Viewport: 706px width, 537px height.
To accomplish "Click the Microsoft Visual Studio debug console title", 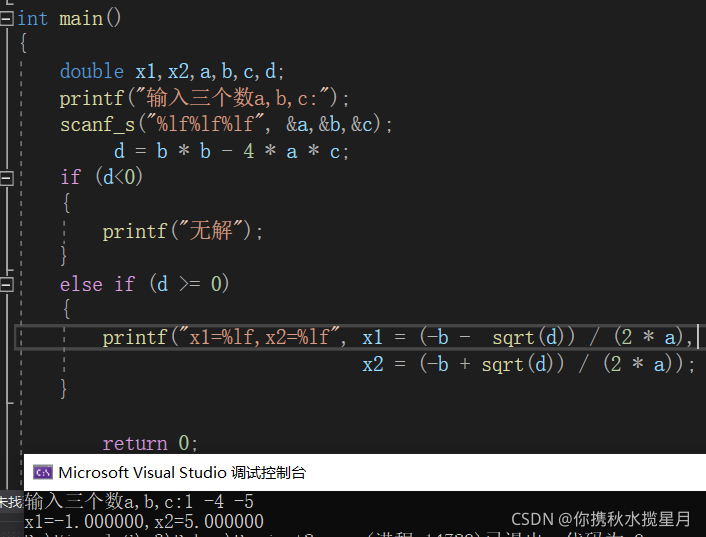I will coord(182,473).
